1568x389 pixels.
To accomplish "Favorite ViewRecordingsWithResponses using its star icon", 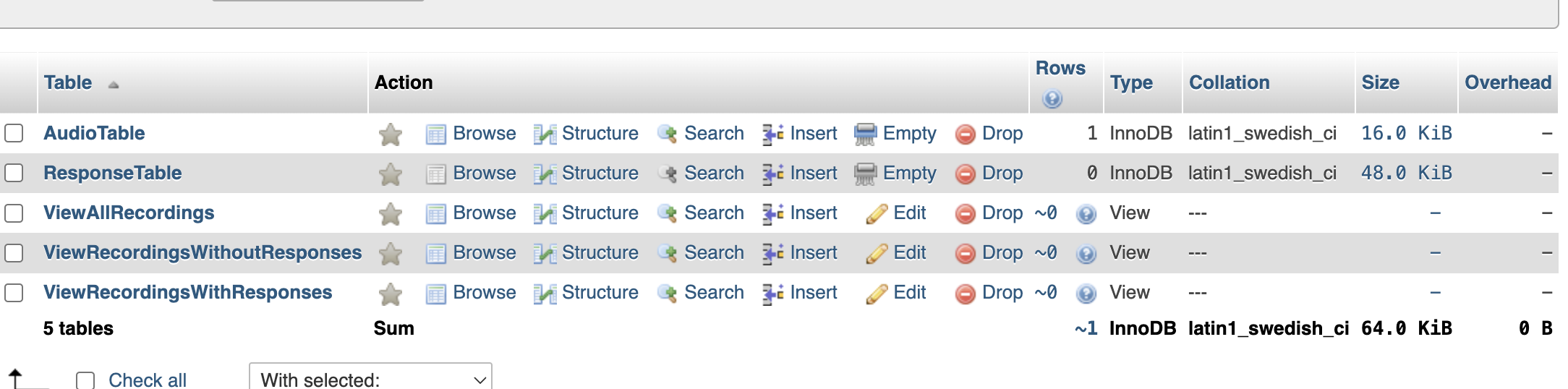I will (391, 294).
